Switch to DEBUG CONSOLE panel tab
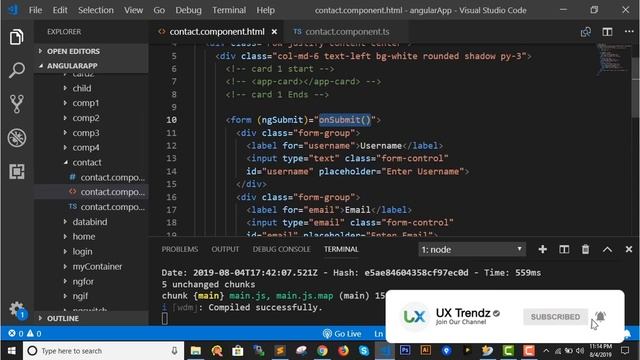Image resolution: width=640 pixels, height=360 pixels. click(281, 249)
